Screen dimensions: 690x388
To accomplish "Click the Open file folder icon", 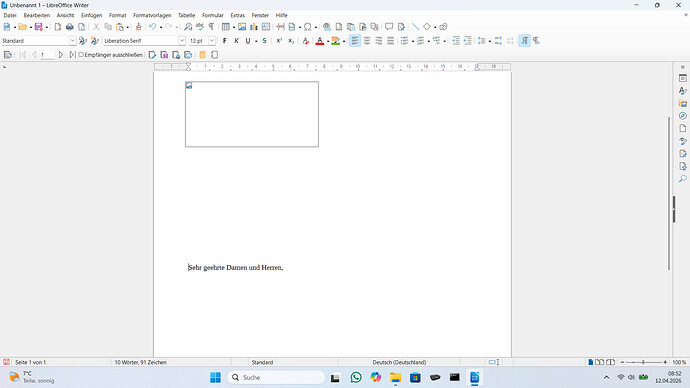I will click(22, 27).
